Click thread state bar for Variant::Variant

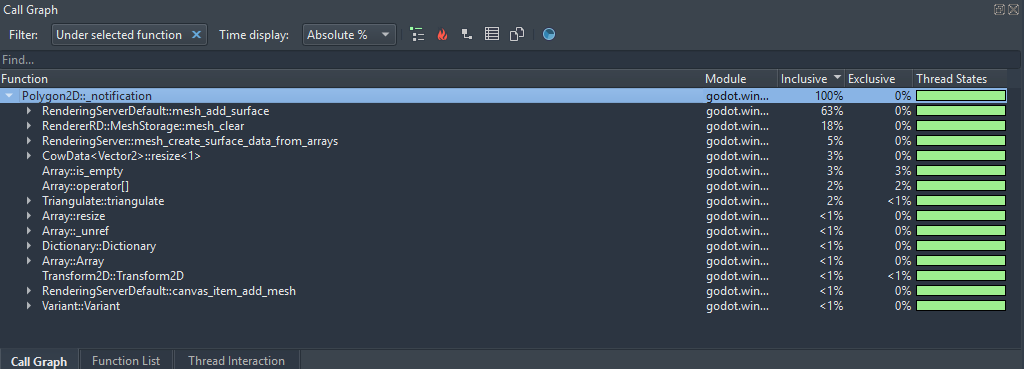tap(961, 306)
